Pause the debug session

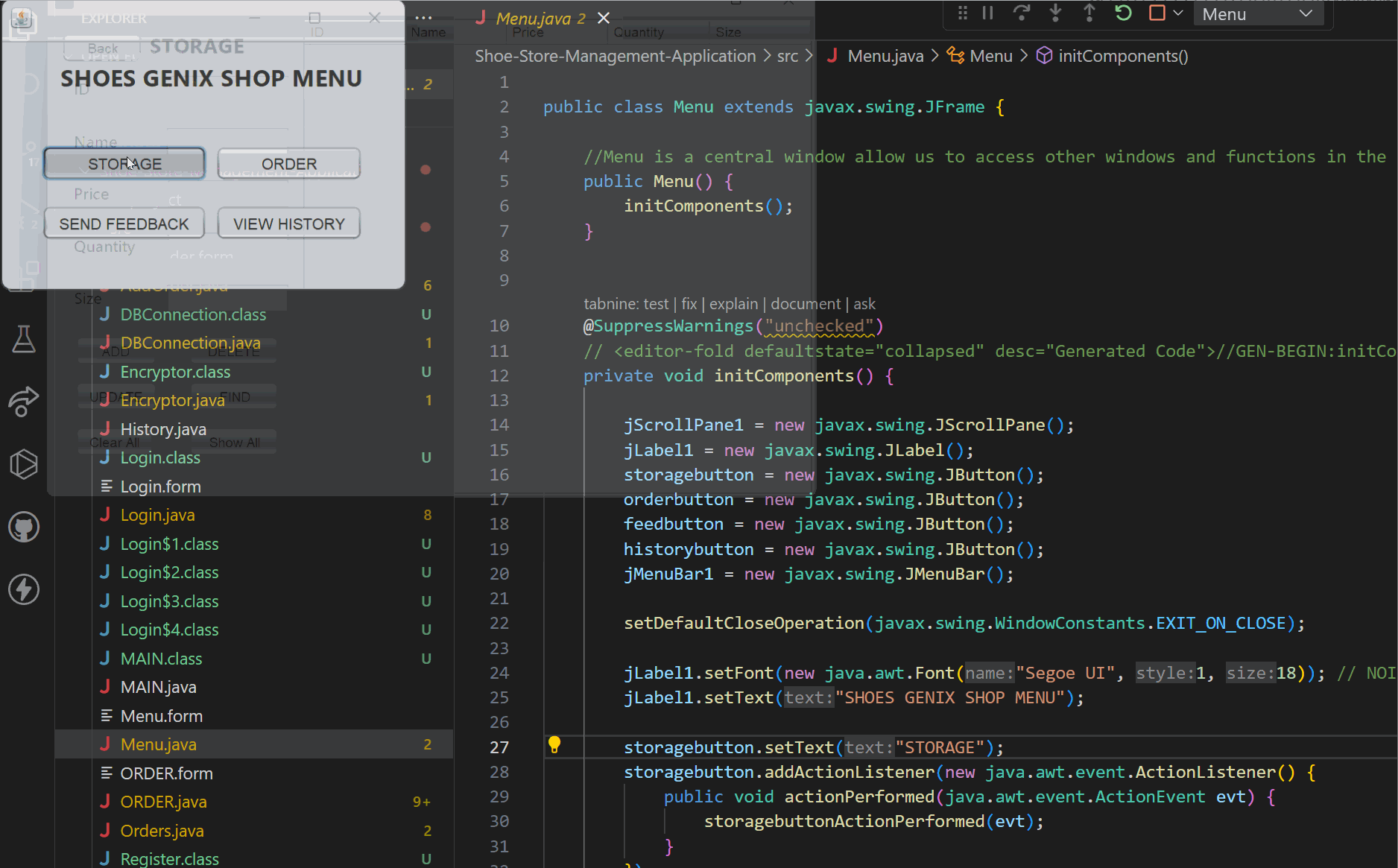point(988,13)
